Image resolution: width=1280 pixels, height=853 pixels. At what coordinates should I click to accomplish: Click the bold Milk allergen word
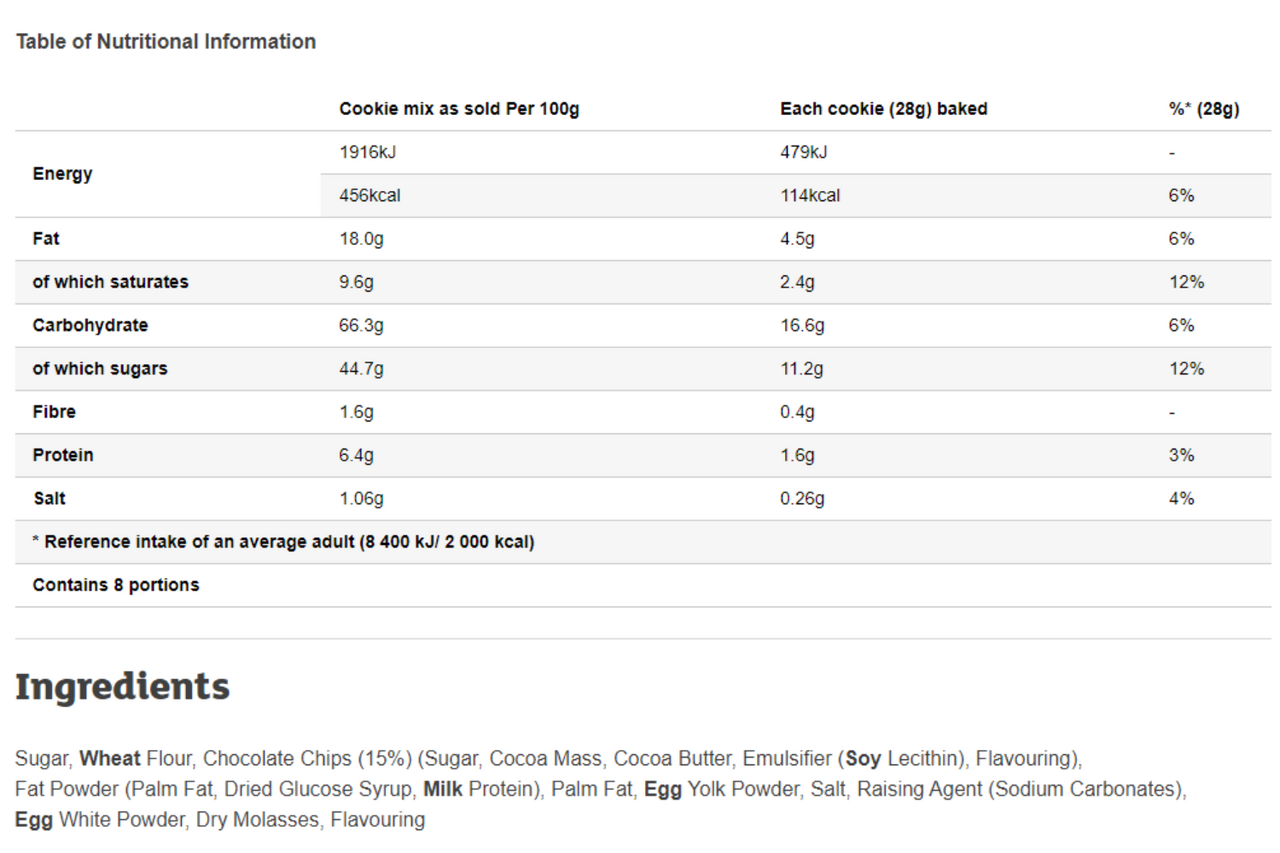(442, 789)
